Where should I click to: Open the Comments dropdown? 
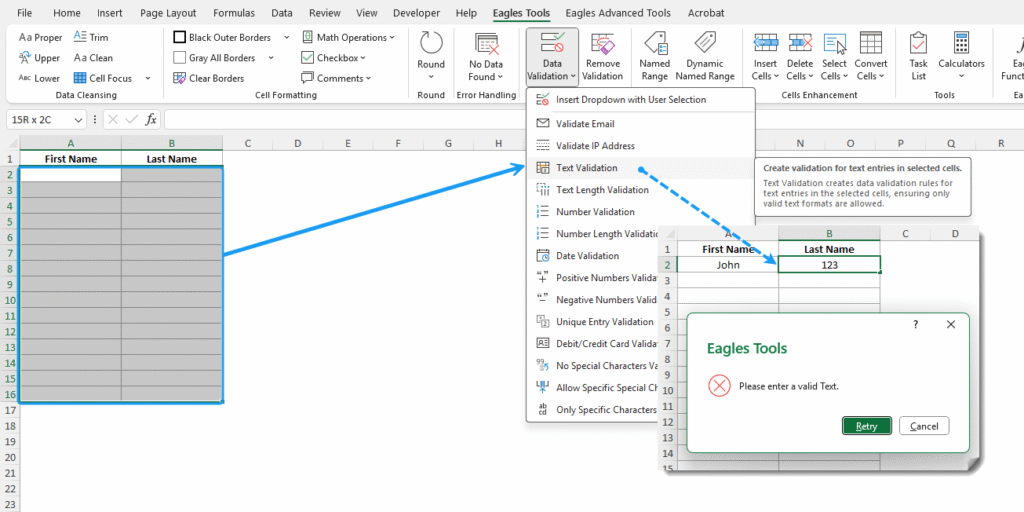click(x=336, y=78)
